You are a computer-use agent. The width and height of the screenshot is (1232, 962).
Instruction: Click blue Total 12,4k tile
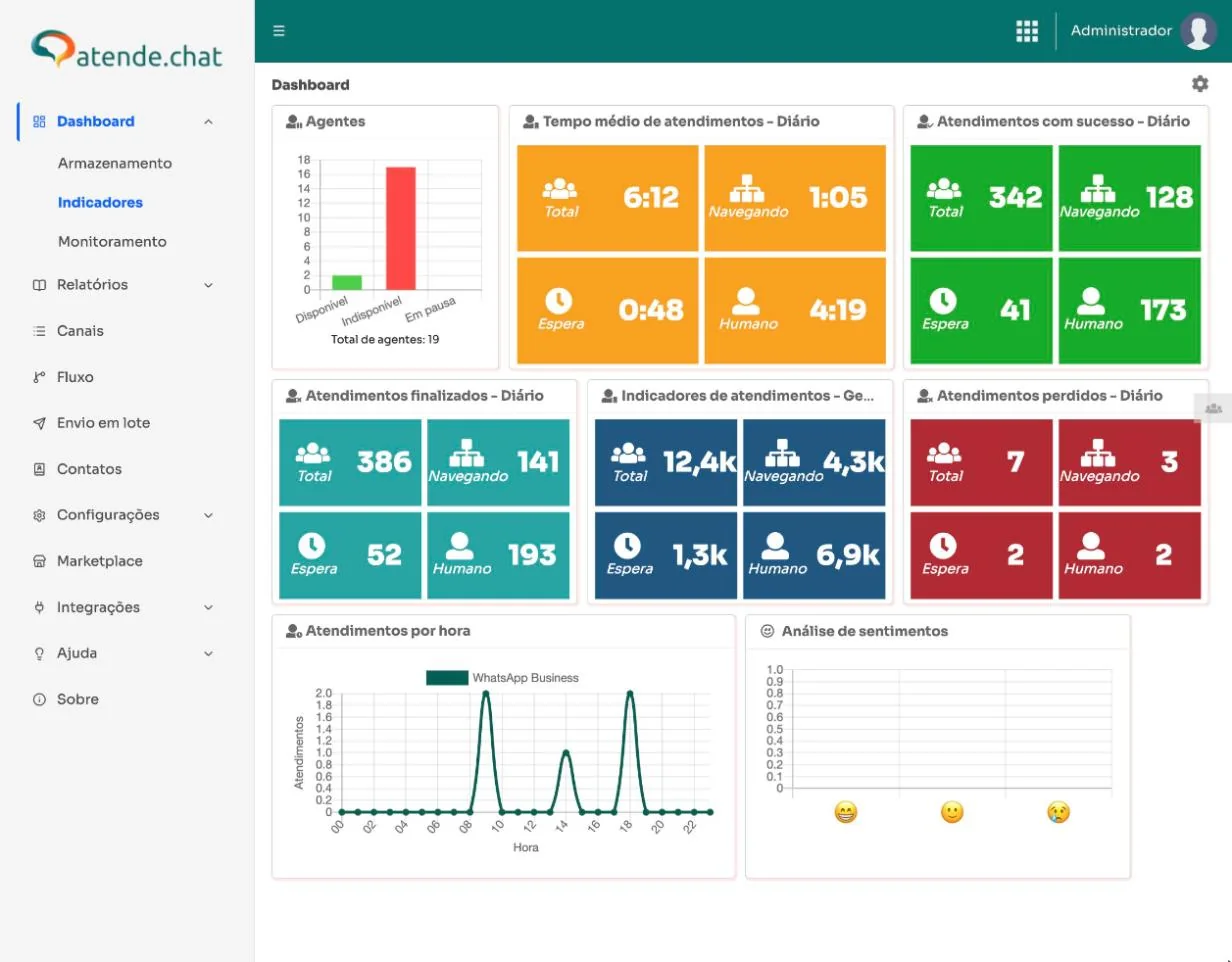point(666,463)
